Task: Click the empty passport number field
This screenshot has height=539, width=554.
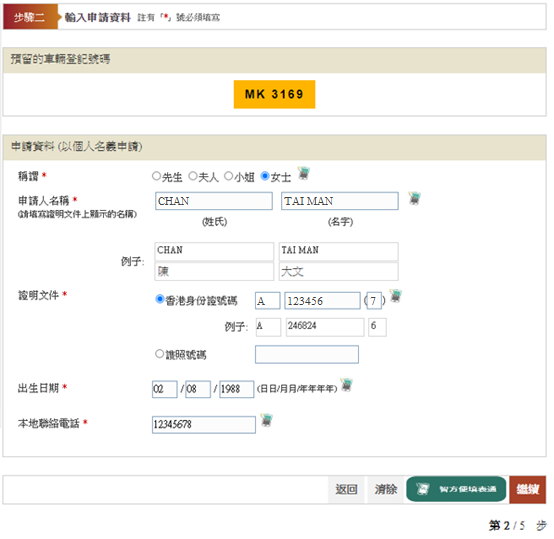Action: [x=307, y=354]
